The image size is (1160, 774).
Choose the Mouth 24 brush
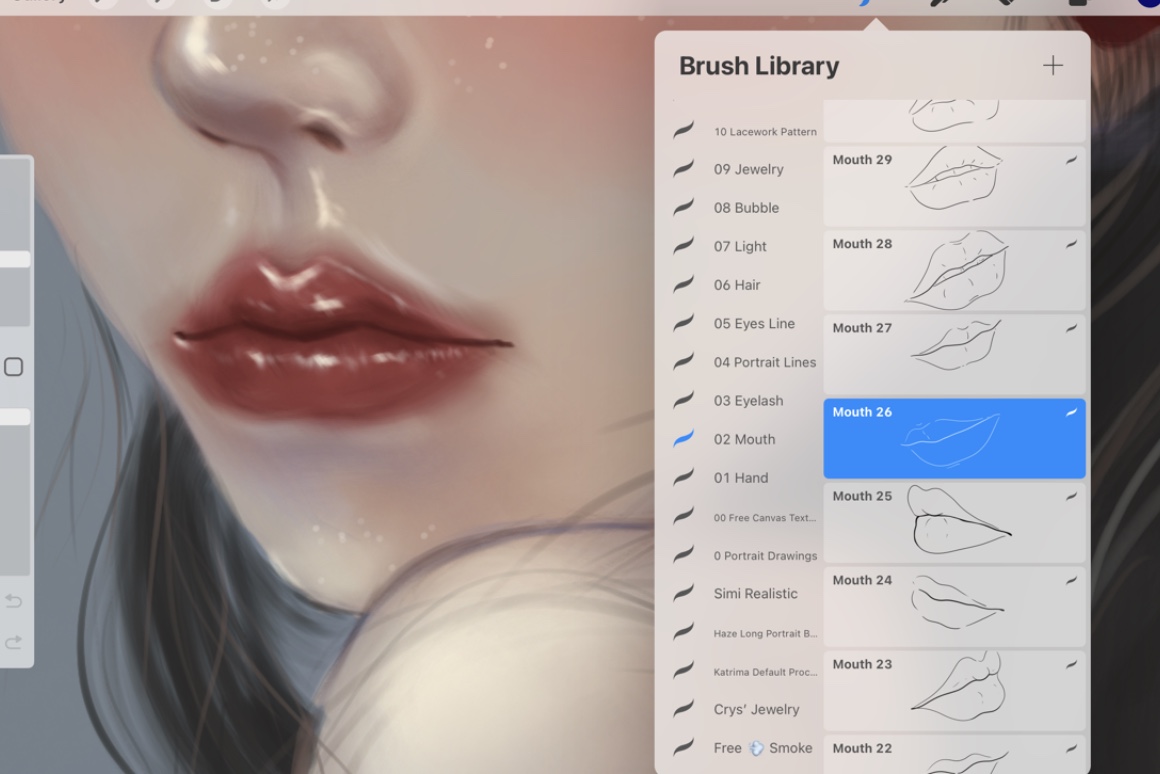tap(954, 607)
